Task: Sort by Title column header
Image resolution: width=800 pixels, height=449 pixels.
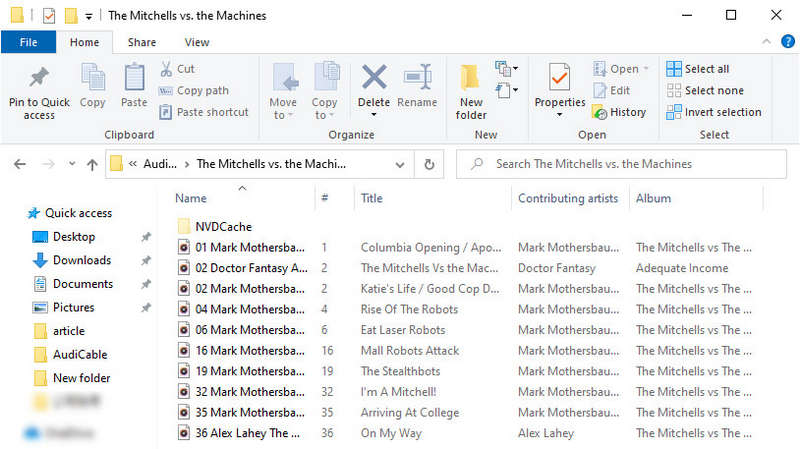Action: coord(371,198)
